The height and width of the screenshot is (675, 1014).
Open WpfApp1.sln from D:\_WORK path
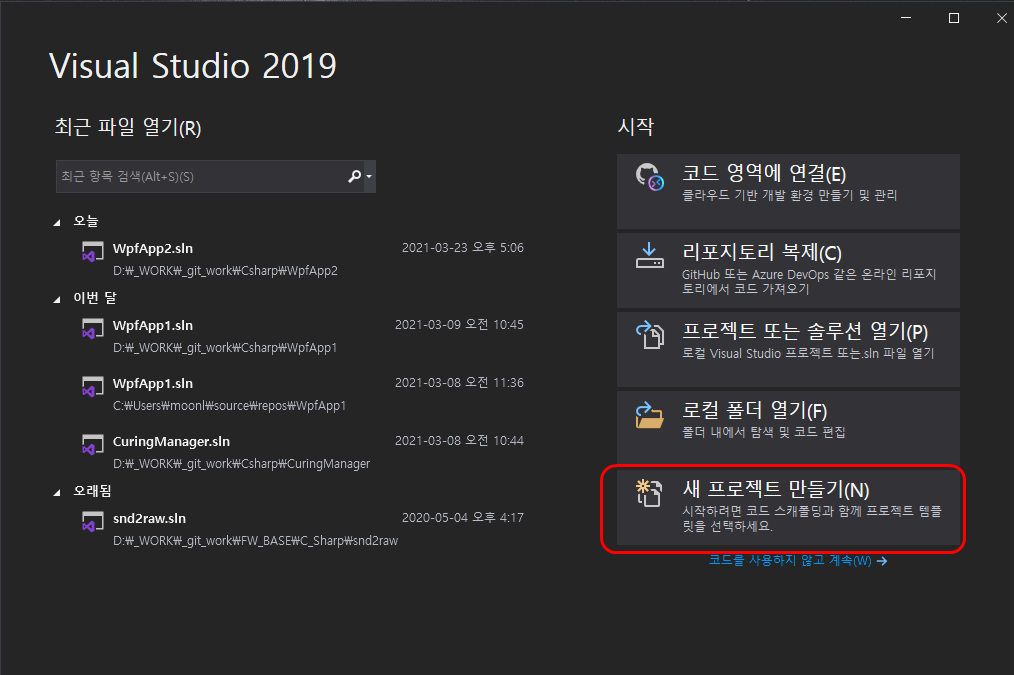coord(301,336)
